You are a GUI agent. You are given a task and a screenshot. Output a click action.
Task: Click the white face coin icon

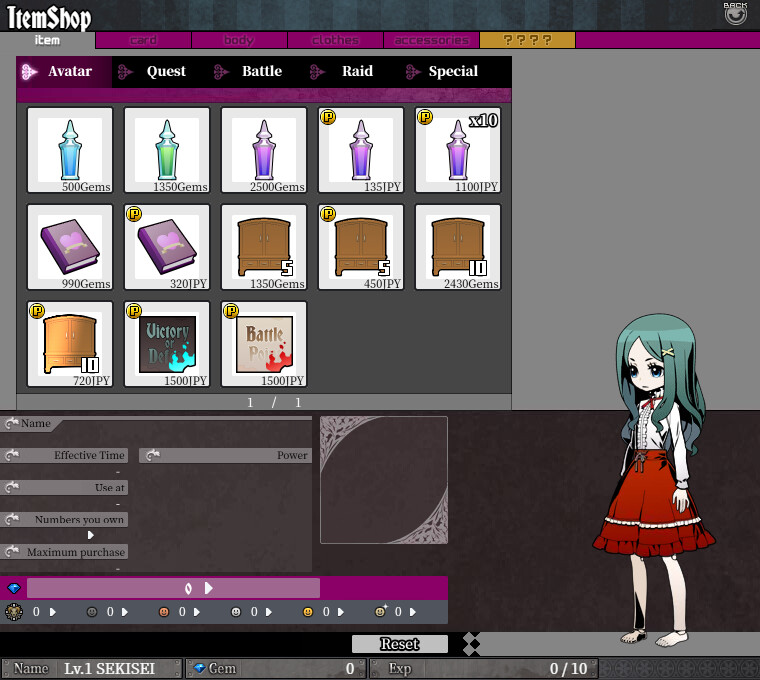[236, 612]
